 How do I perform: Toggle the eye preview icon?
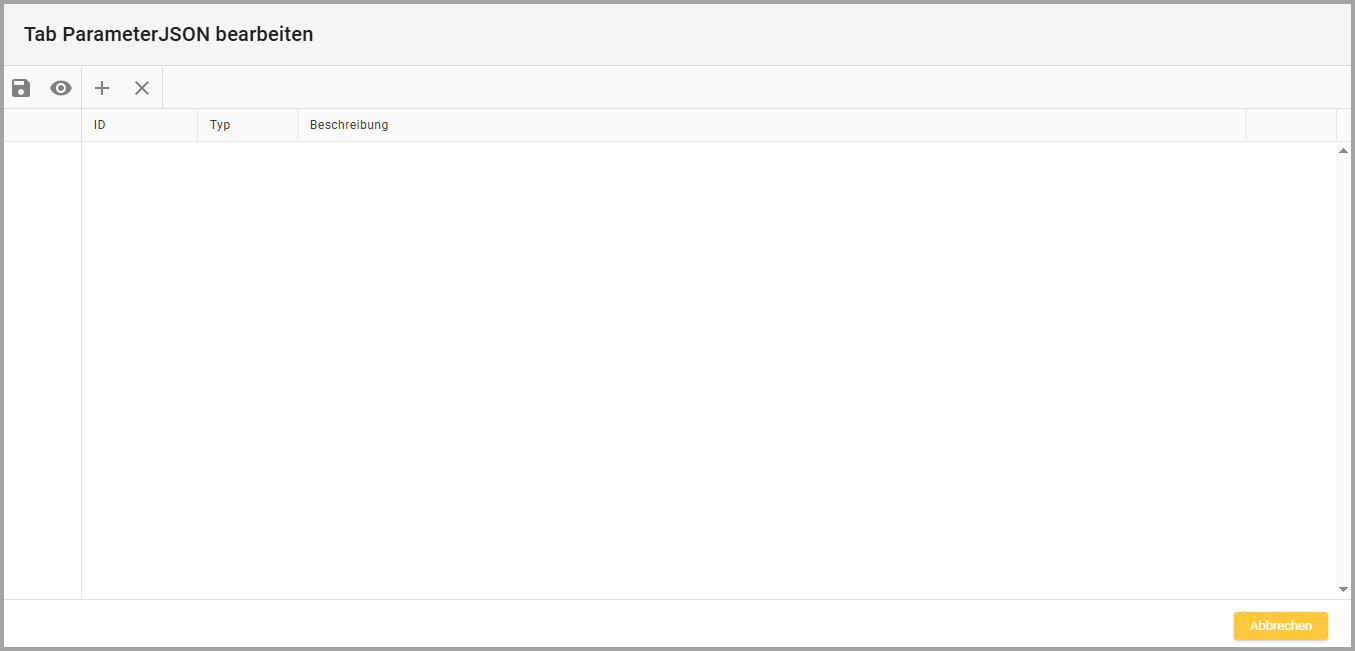61,88
